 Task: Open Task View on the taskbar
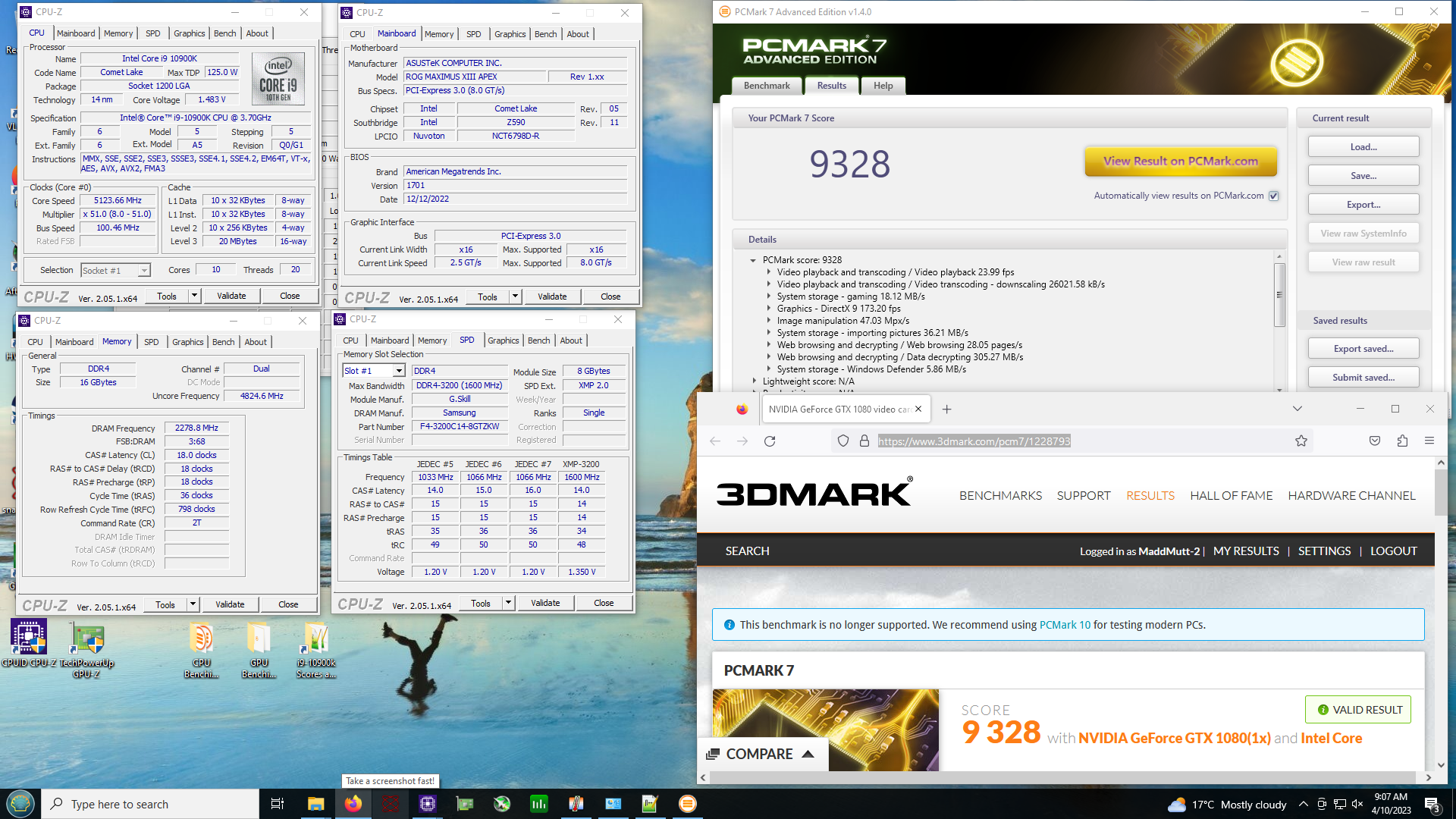278,804
